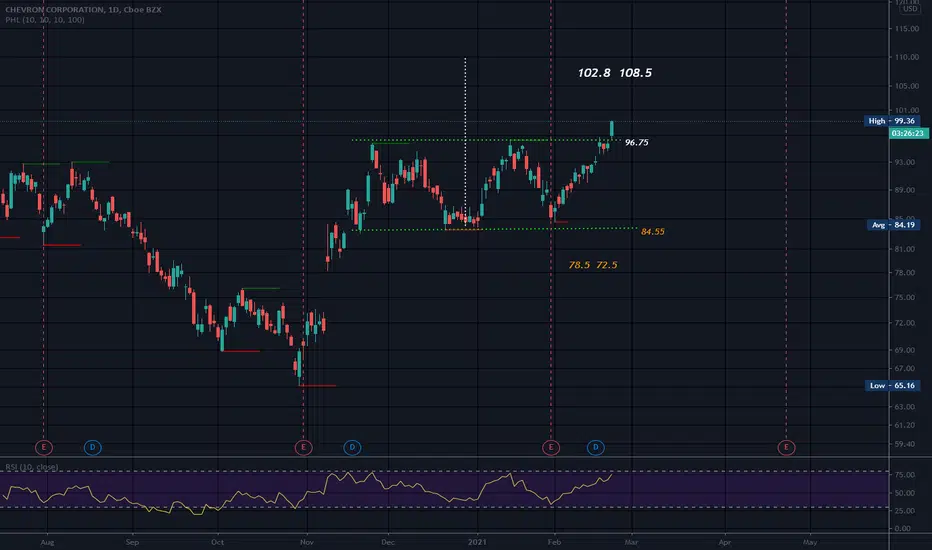The width and height of the screenshot is (932, 550).
Task: Click the 81.00 price axis label
Action: click(x=906, y=249)
